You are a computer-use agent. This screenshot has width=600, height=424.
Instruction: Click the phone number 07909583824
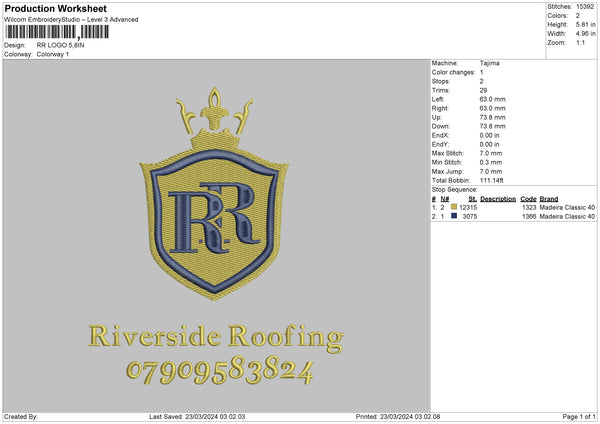220,370
